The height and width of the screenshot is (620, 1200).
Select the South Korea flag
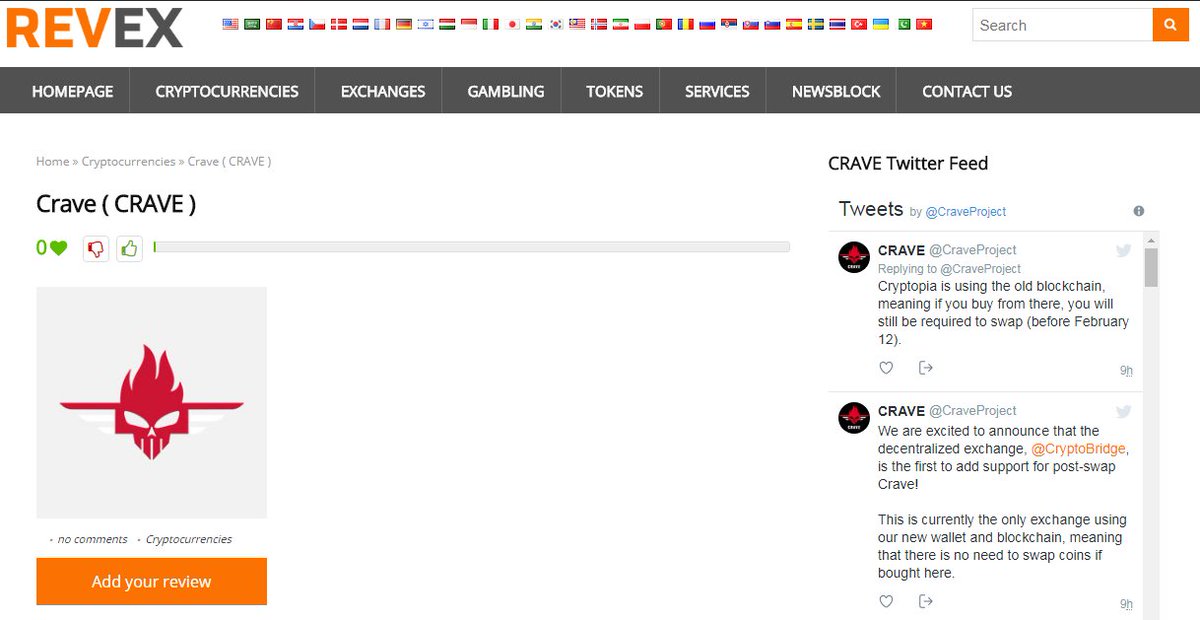(x=556, y=24)
